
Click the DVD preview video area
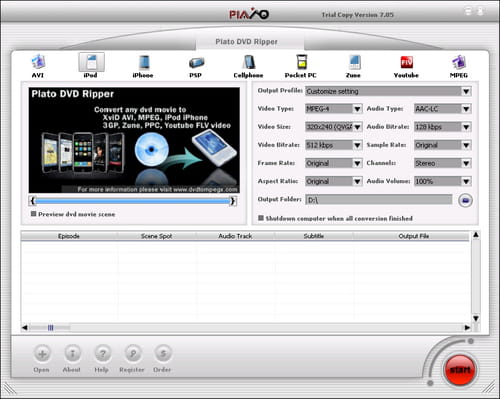tap(134, 140)
